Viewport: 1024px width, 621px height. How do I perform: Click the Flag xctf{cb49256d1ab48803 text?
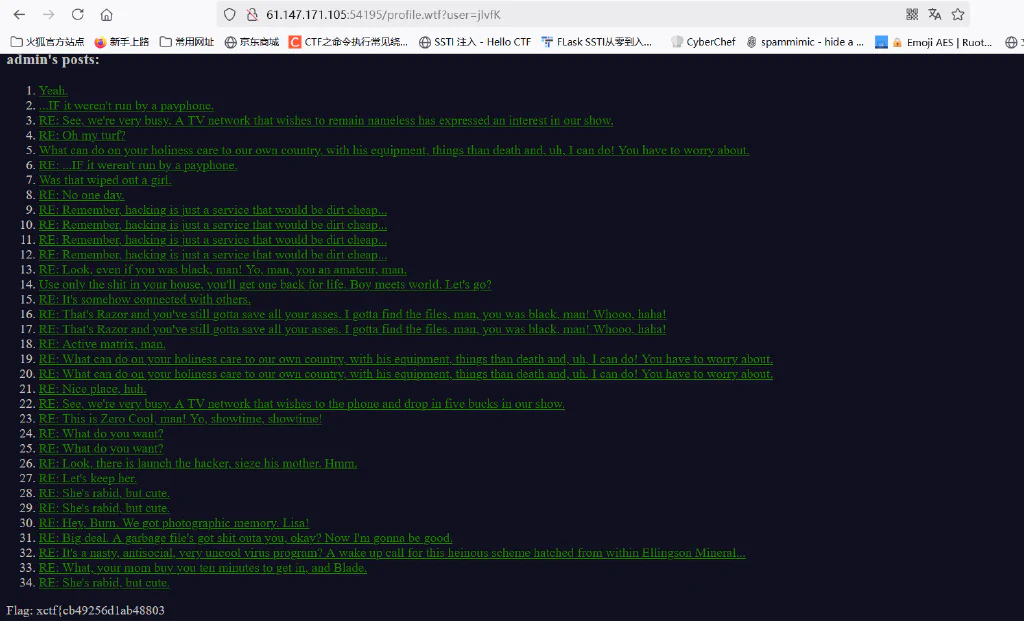pyautogui.click(x=86, y=611)
